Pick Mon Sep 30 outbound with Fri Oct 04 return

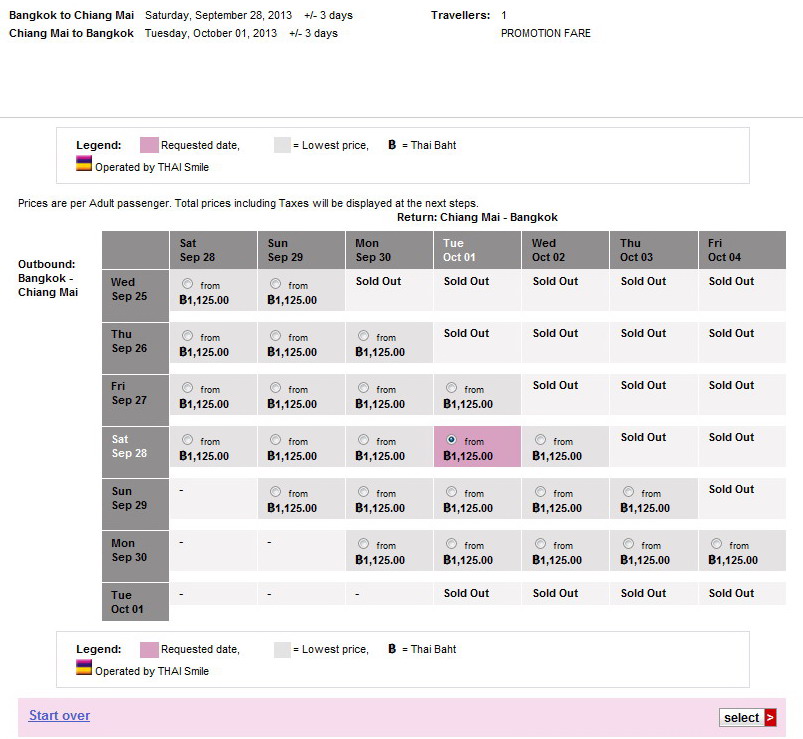point(716,544)
